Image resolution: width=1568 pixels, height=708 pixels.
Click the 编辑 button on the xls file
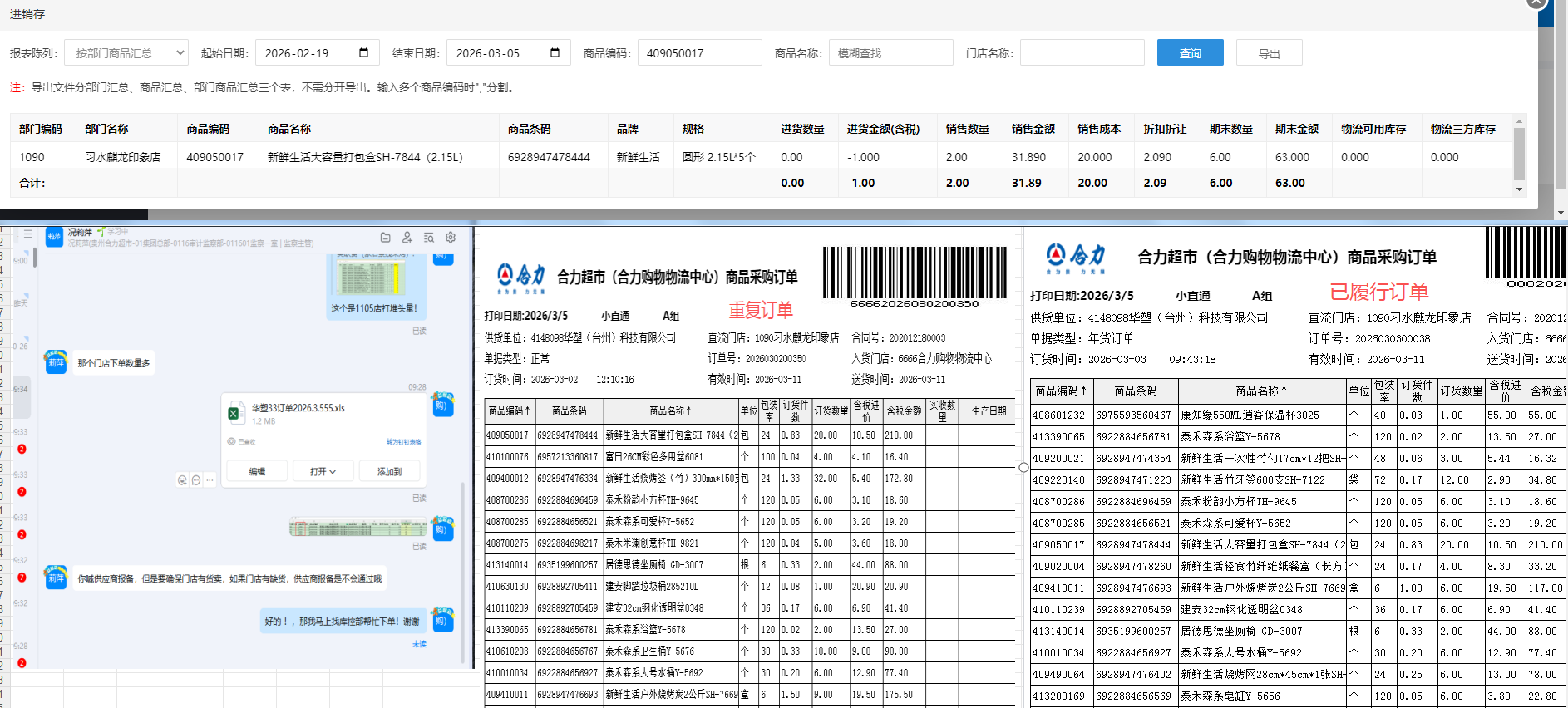tap(257, 471)
